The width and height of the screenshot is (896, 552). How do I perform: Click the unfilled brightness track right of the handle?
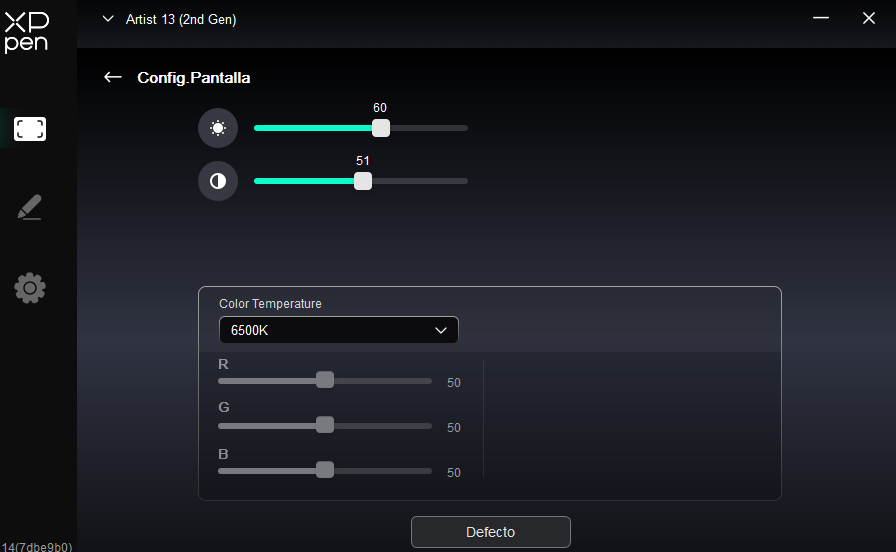(429, 128)
